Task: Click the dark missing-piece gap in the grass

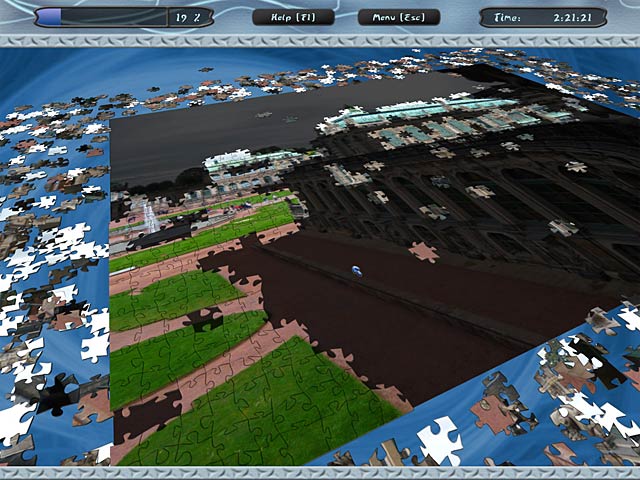Action: point(205,319)
